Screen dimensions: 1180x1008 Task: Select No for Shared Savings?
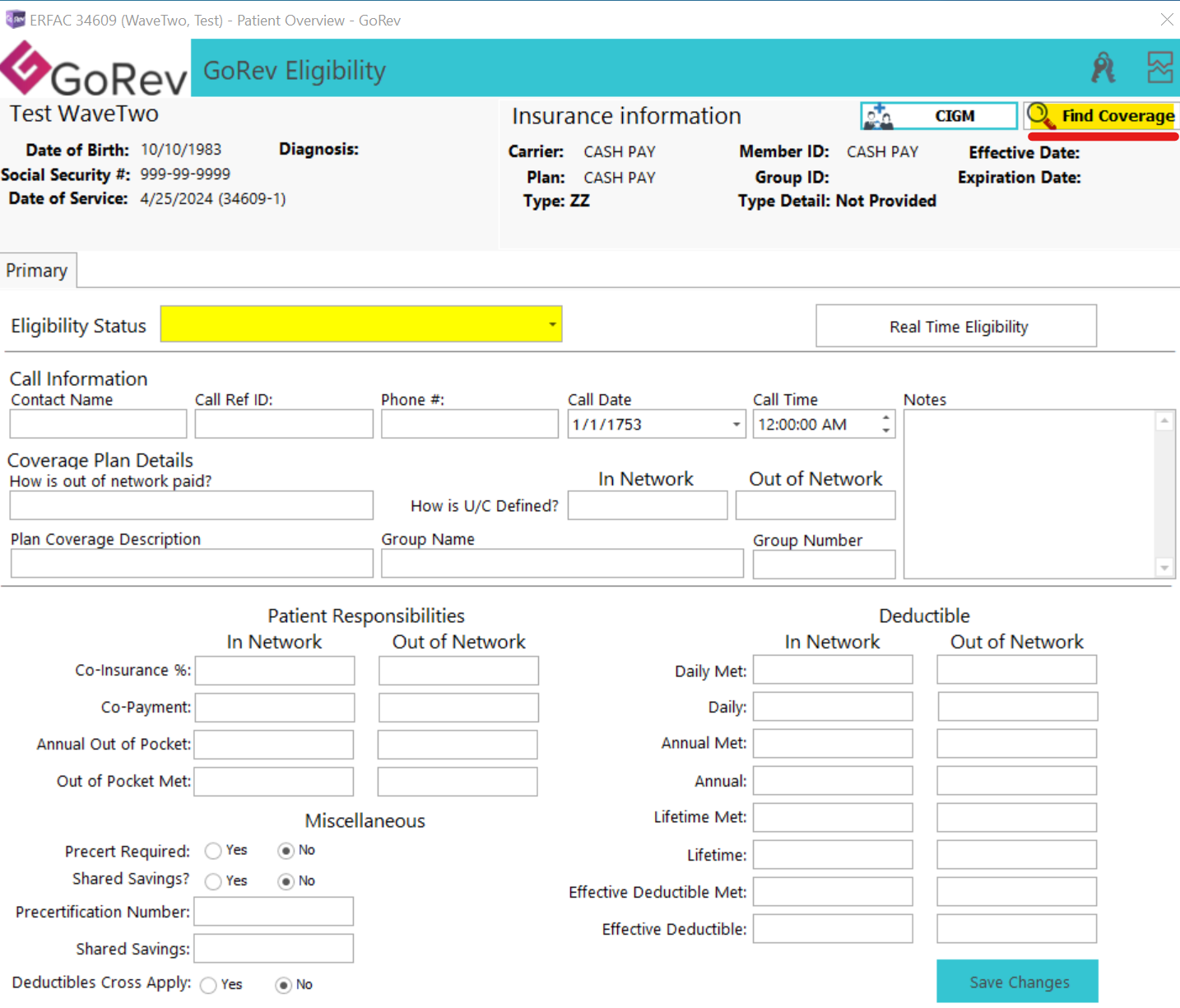click(x=286, y=881)
